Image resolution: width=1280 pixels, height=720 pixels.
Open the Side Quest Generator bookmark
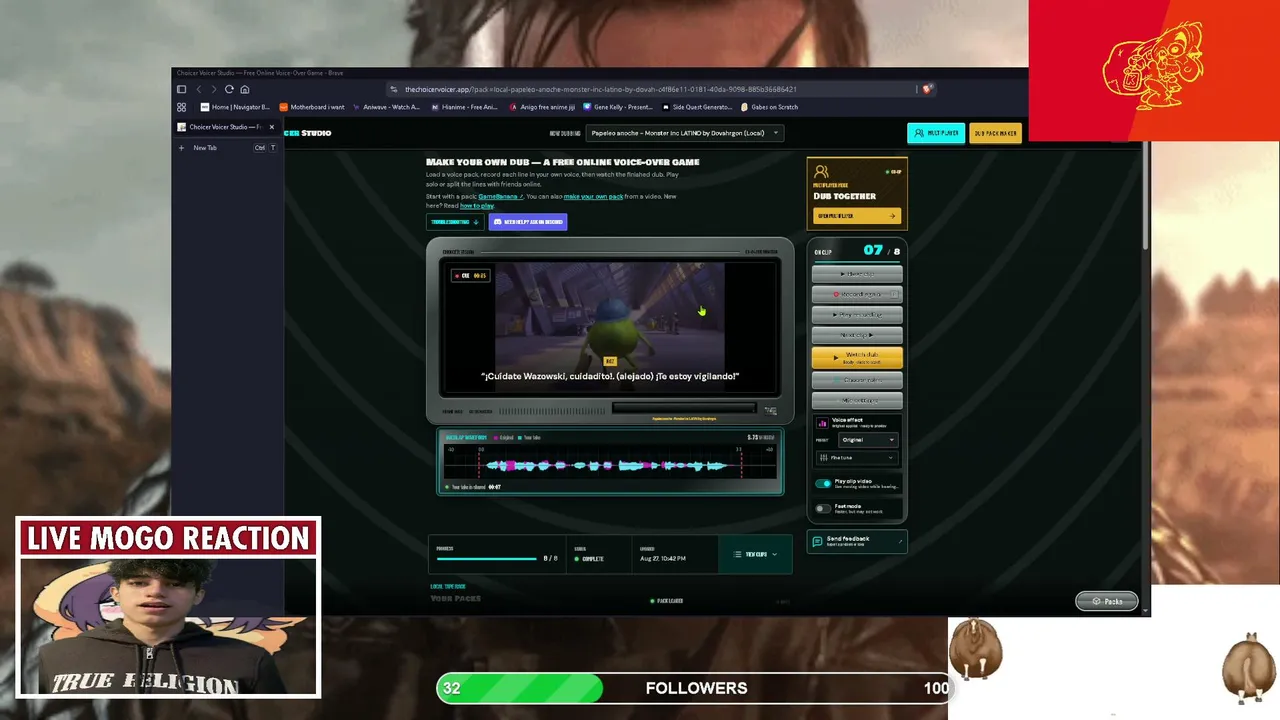pos(696,107)
